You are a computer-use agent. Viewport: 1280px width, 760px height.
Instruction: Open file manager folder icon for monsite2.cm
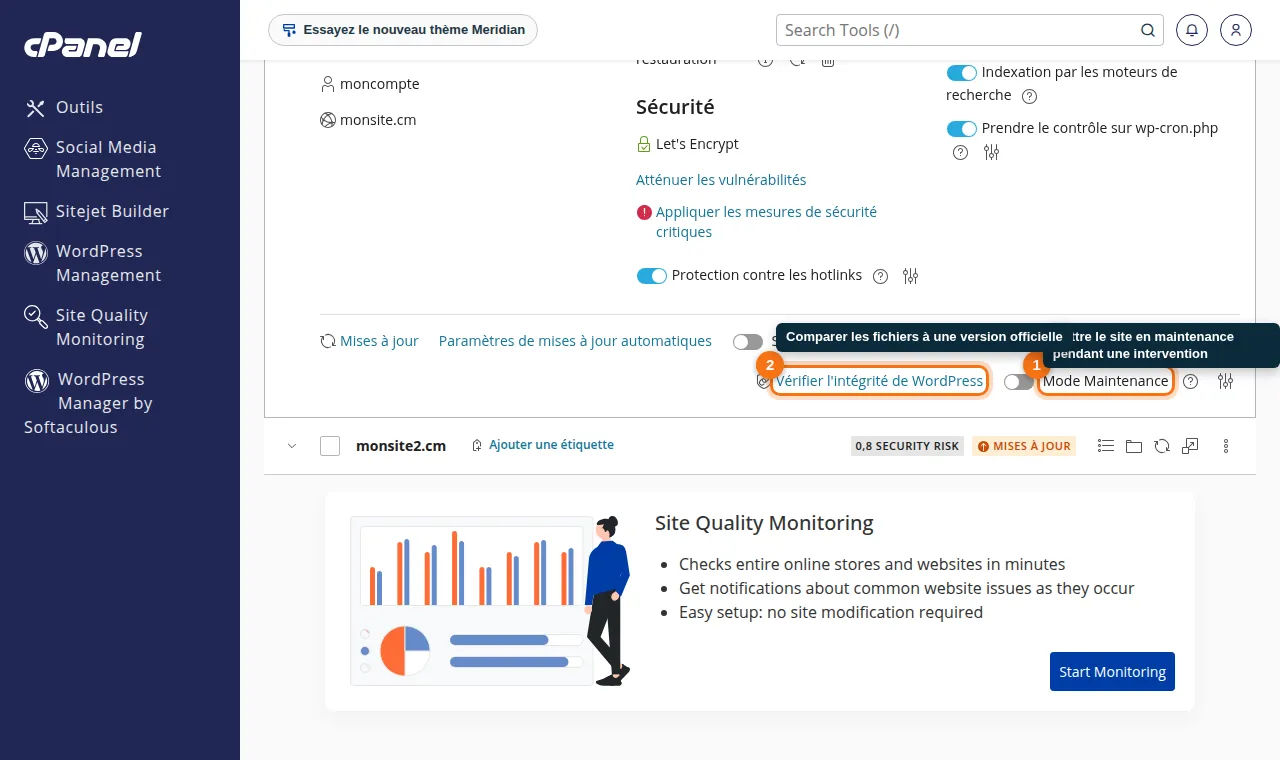tap(1134, 446)
